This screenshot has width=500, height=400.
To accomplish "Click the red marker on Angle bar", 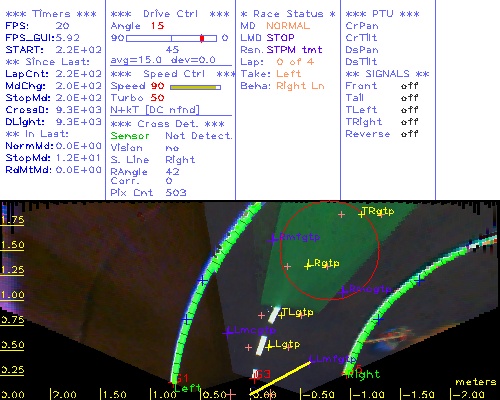I will pos(202,38).
